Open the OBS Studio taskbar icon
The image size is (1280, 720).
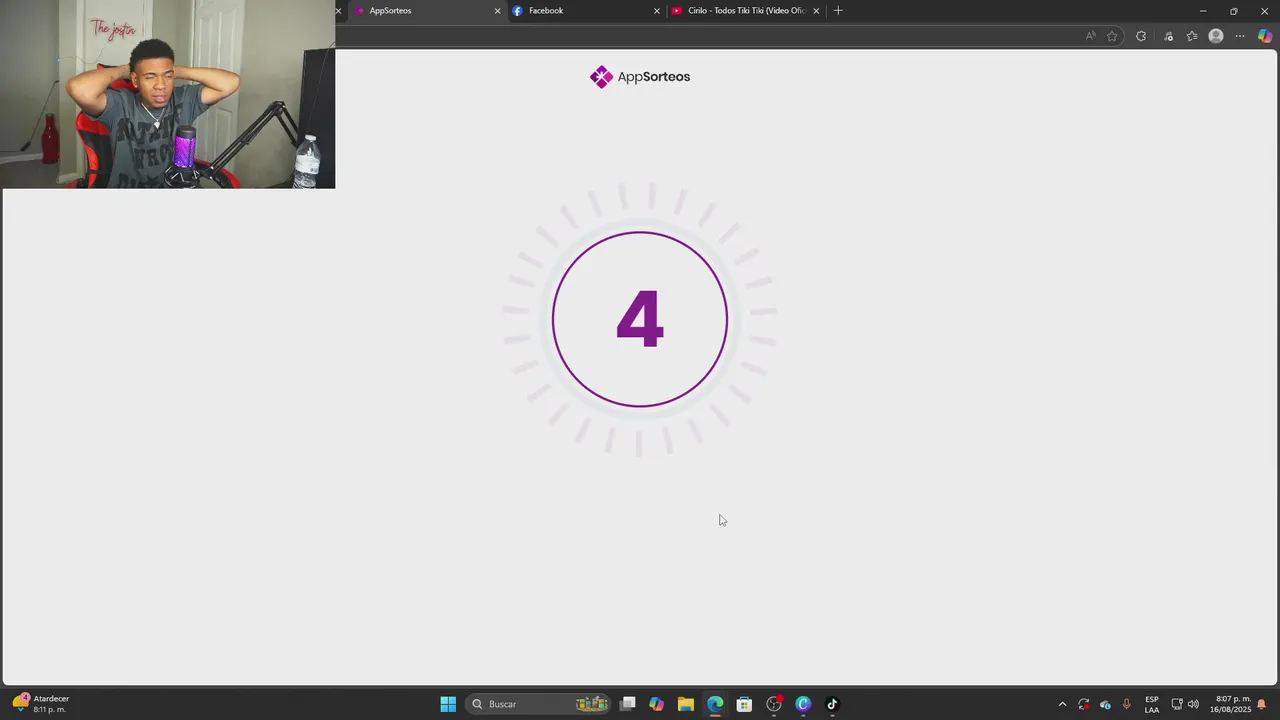click(x=774, y=704)
